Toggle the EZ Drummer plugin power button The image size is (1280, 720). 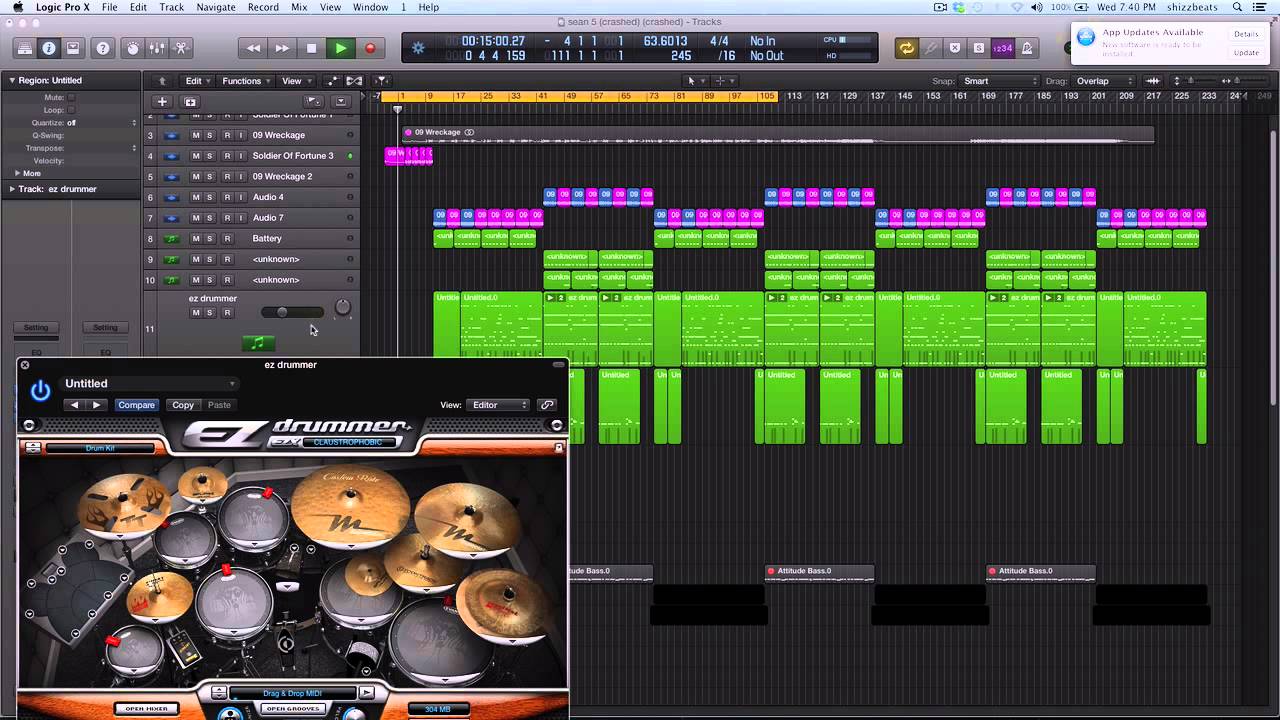click(40, 391)
